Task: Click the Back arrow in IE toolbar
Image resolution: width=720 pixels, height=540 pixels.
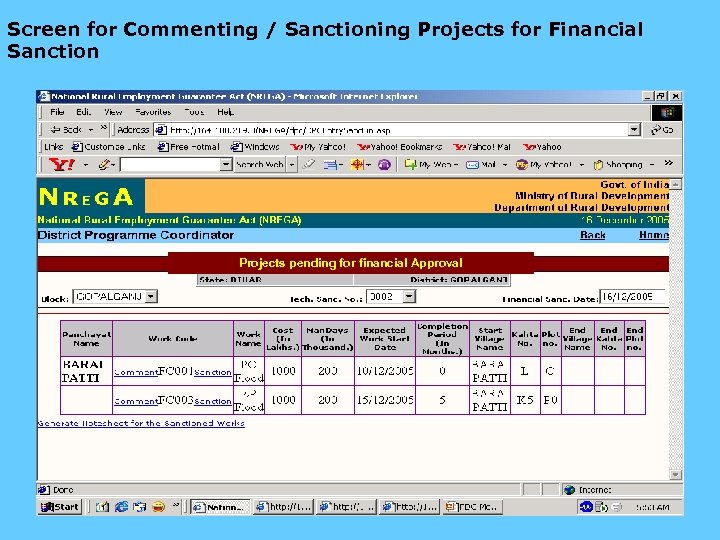Action: click(66, 129)
